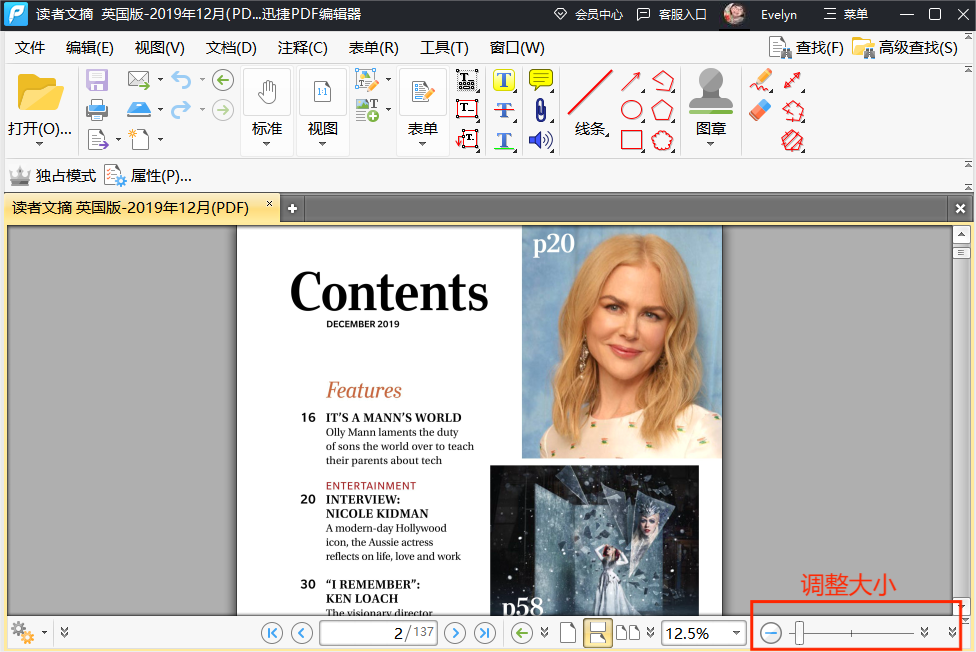
Task: Click the 1:1 actual size view icon
Action: click(322, 92)
